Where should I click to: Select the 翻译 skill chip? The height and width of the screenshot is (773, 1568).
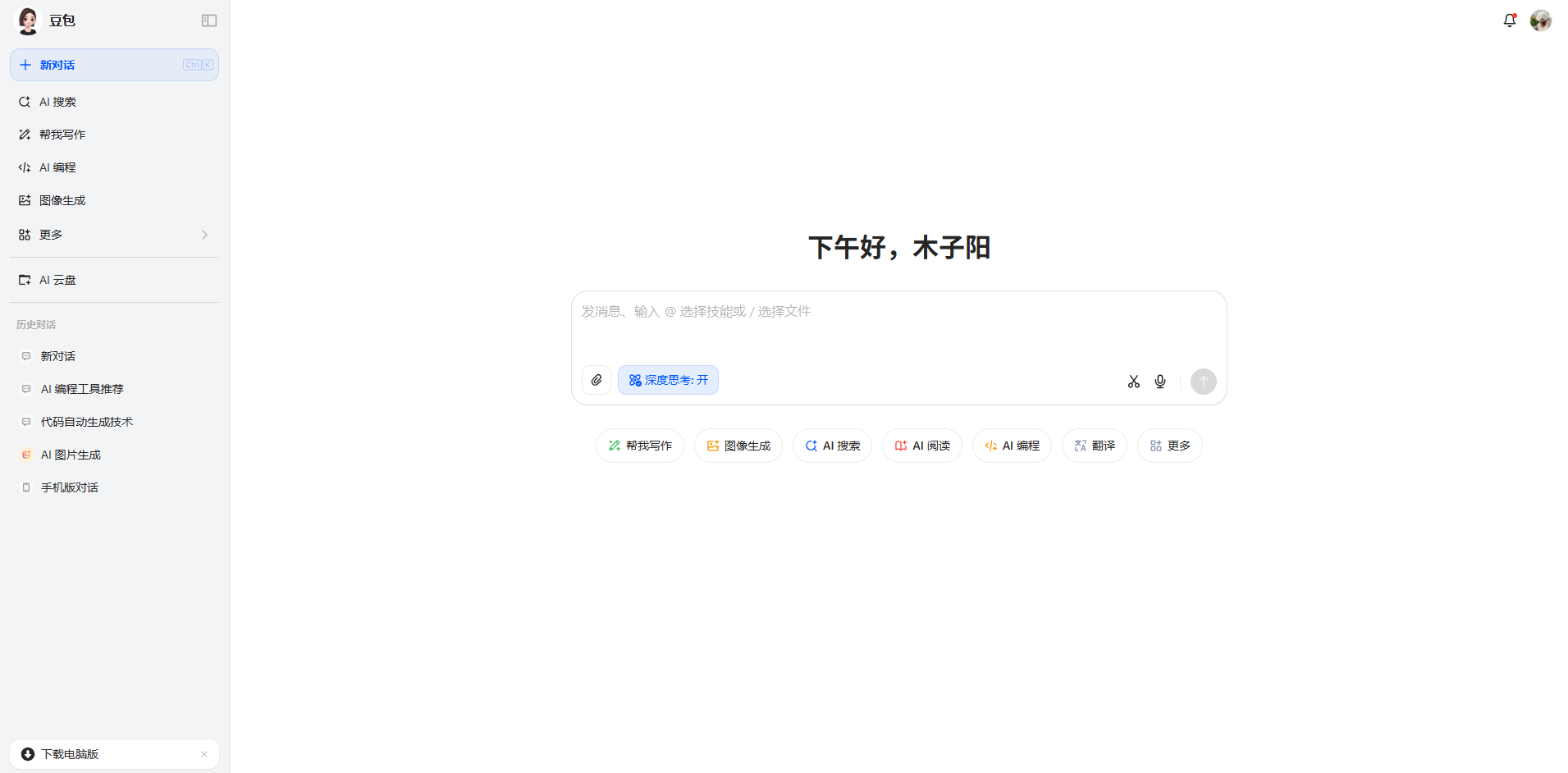(x=1095, y=446)
